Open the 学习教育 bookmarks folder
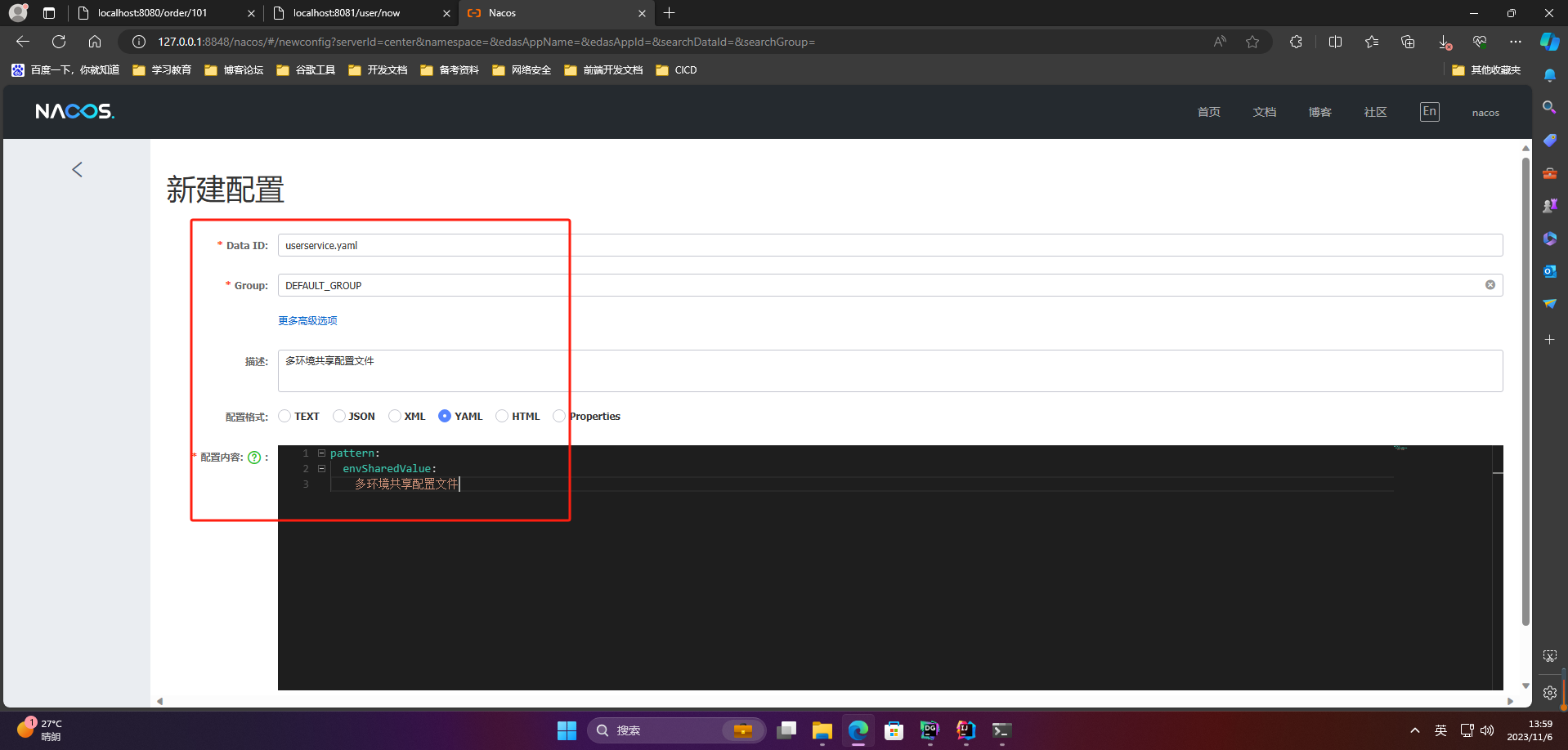 [162, 70]
